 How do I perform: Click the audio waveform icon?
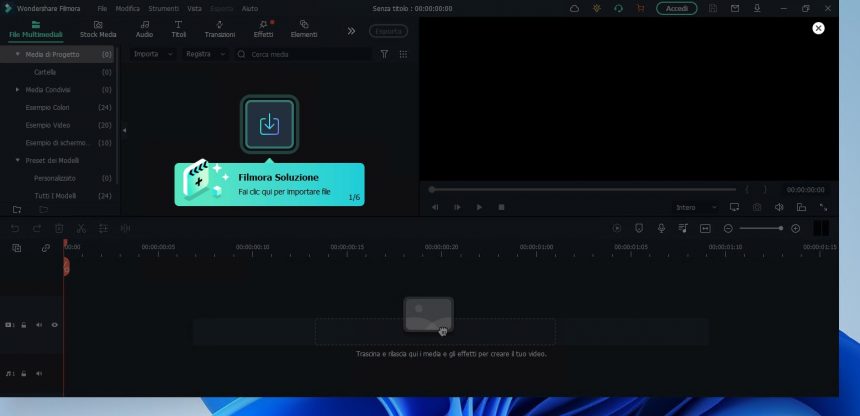click(125, 228)
